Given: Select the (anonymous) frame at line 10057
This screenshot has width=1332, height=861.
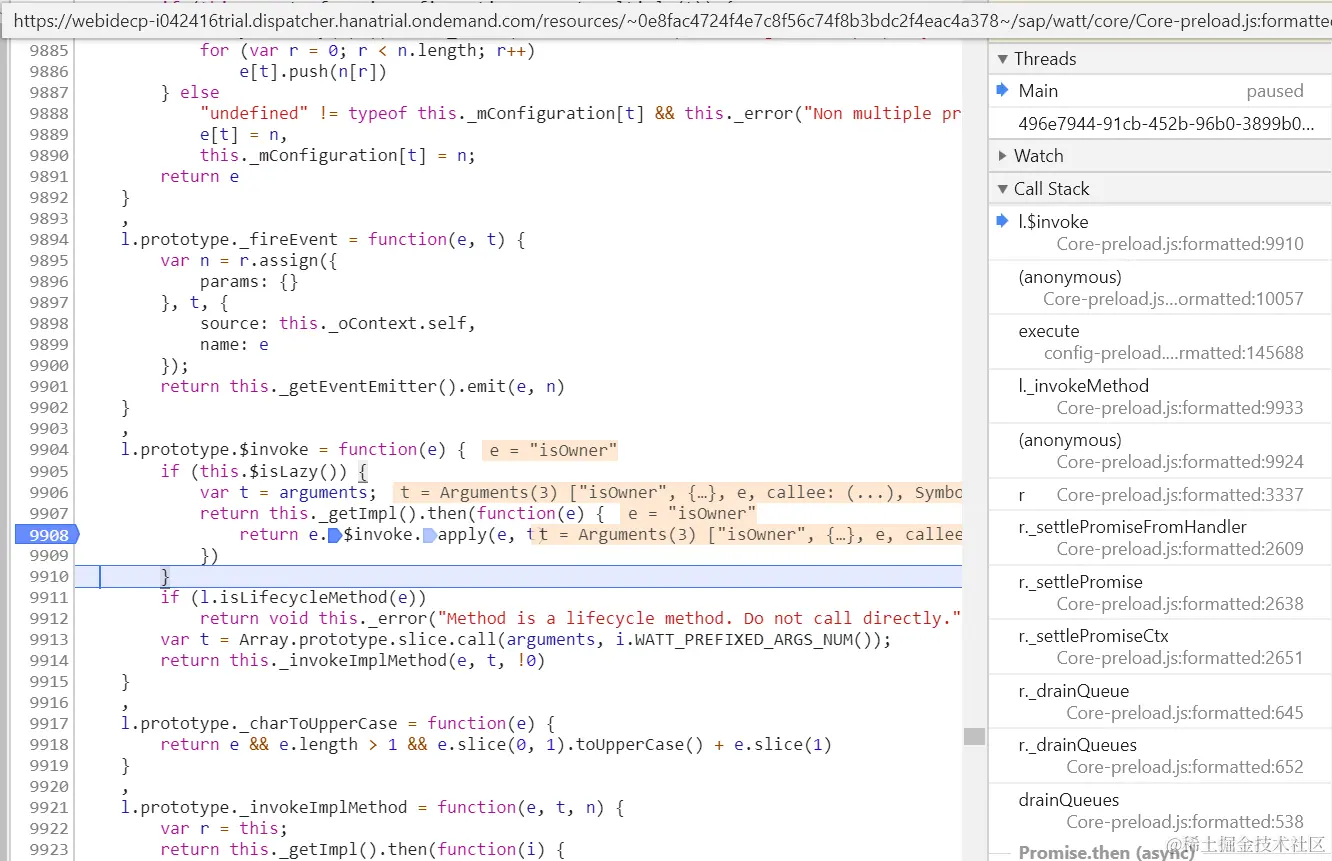Looking at the screenshot, I should [x=1160, y=287].
